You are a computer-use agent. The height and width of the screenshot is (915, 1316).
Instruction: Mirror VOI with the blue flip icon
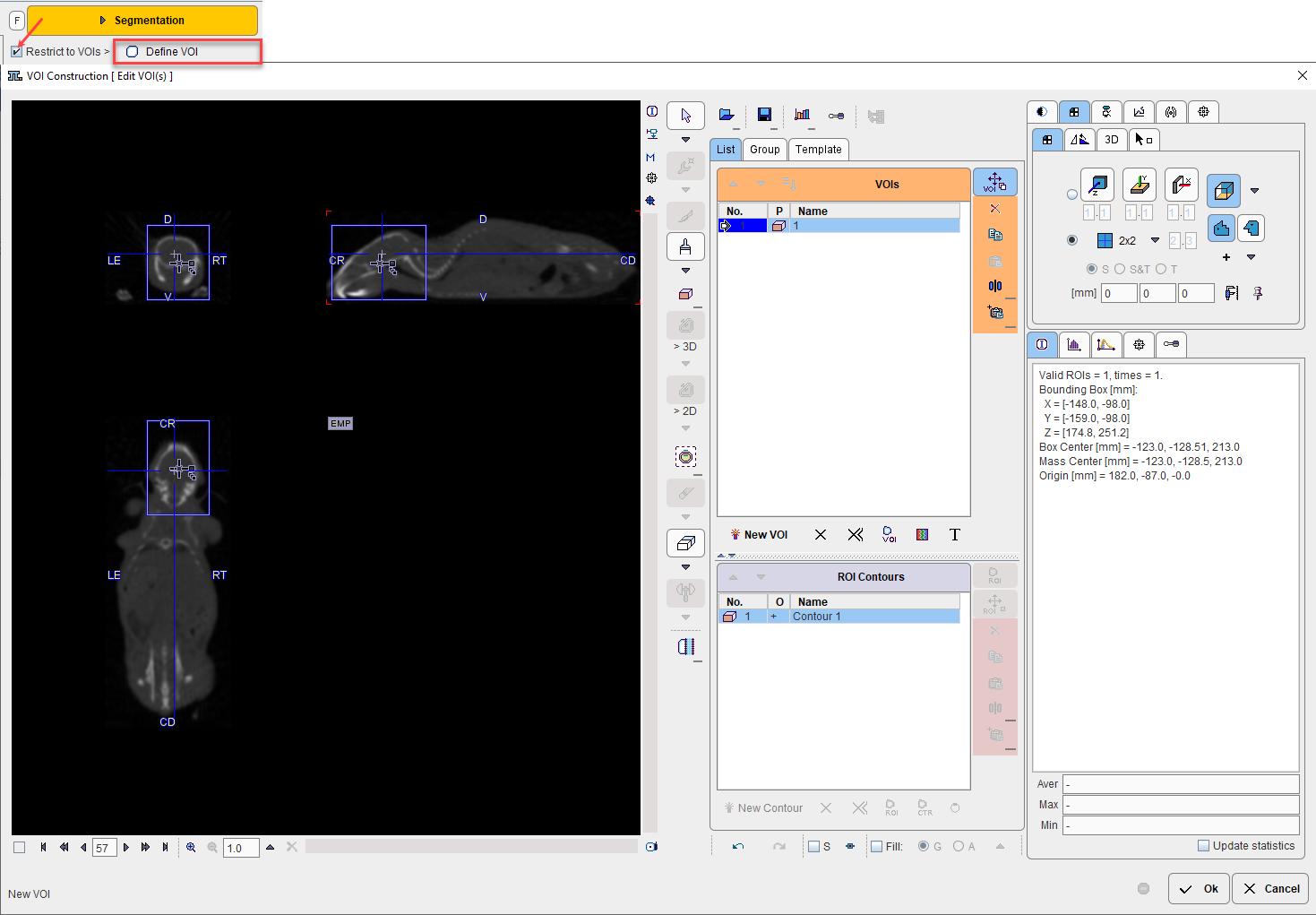[994, 286]
